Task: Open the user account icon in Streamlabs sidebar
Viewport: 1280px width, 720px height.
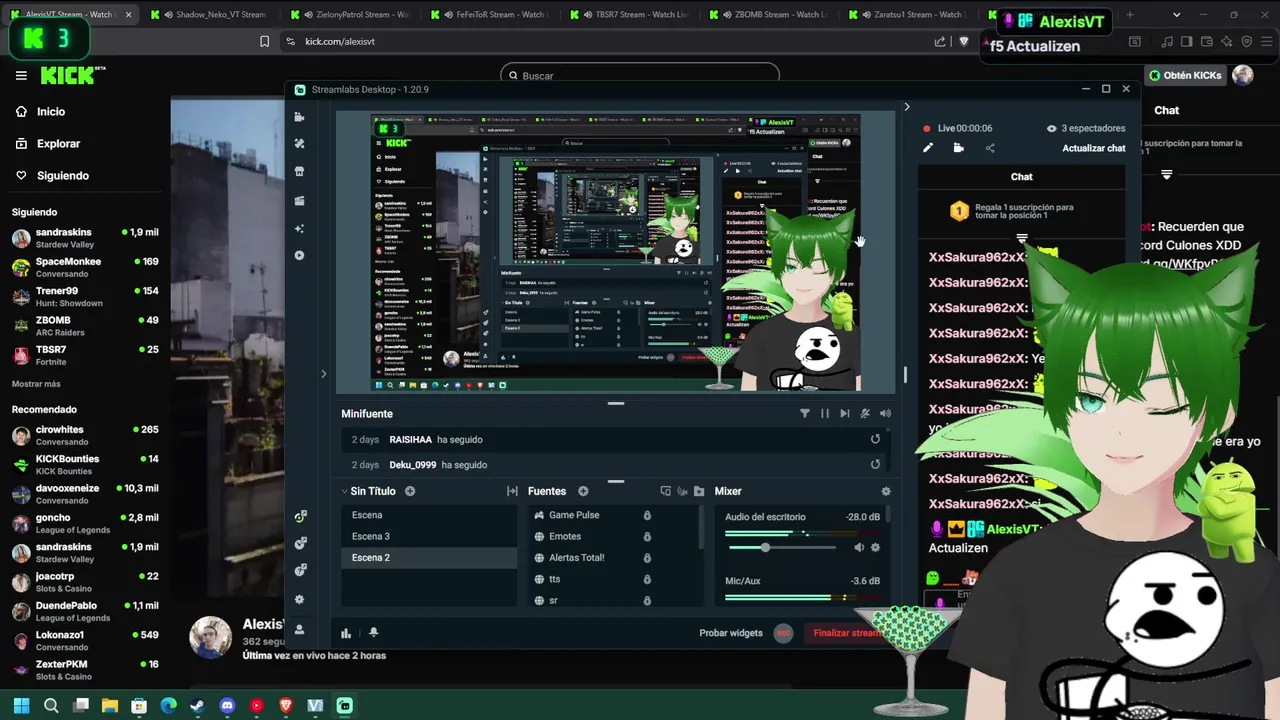Action: point(299,630)
